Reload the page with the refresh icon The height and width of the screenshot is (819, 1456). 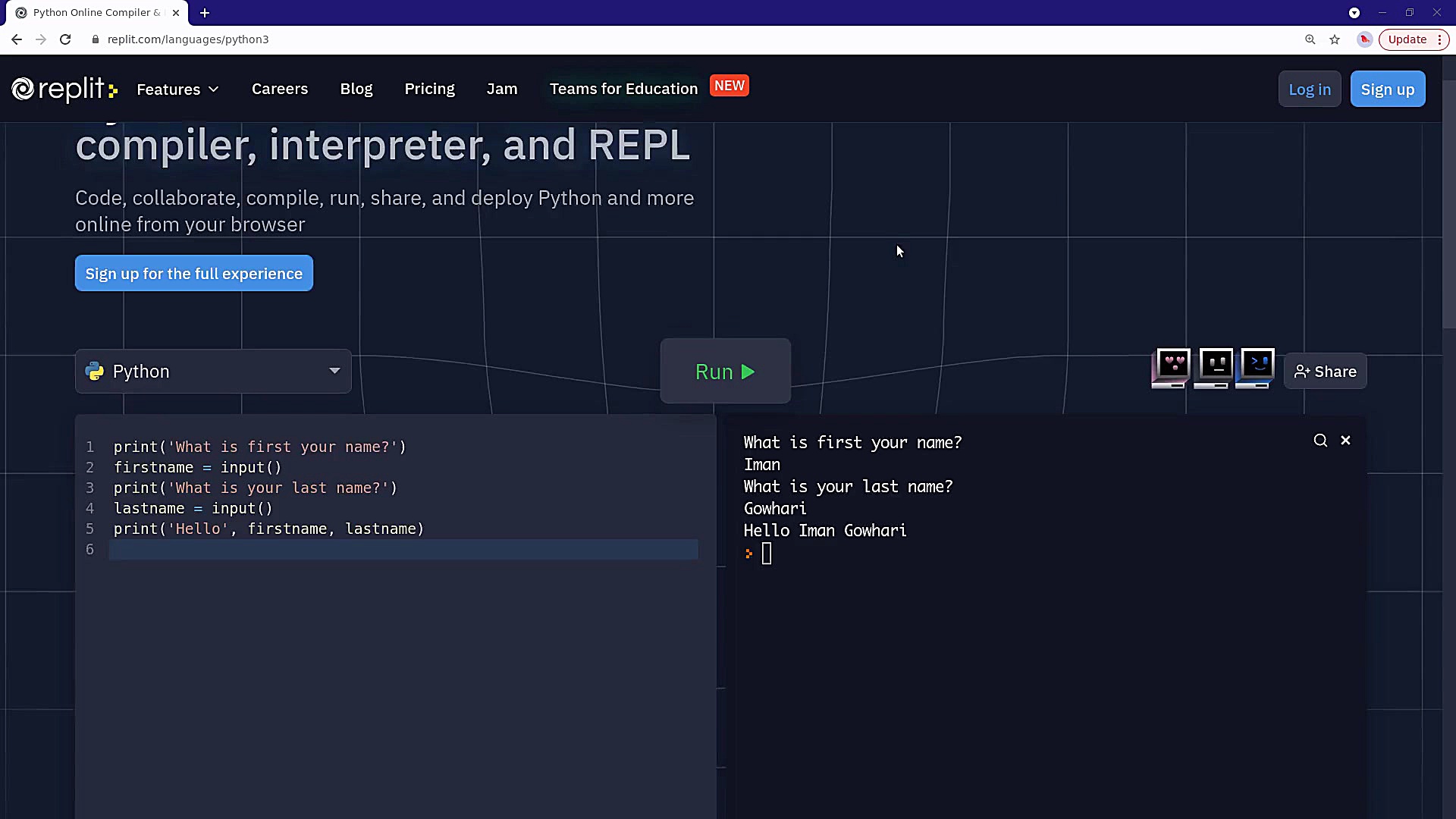pyautogui.click(x=65, y=39)
